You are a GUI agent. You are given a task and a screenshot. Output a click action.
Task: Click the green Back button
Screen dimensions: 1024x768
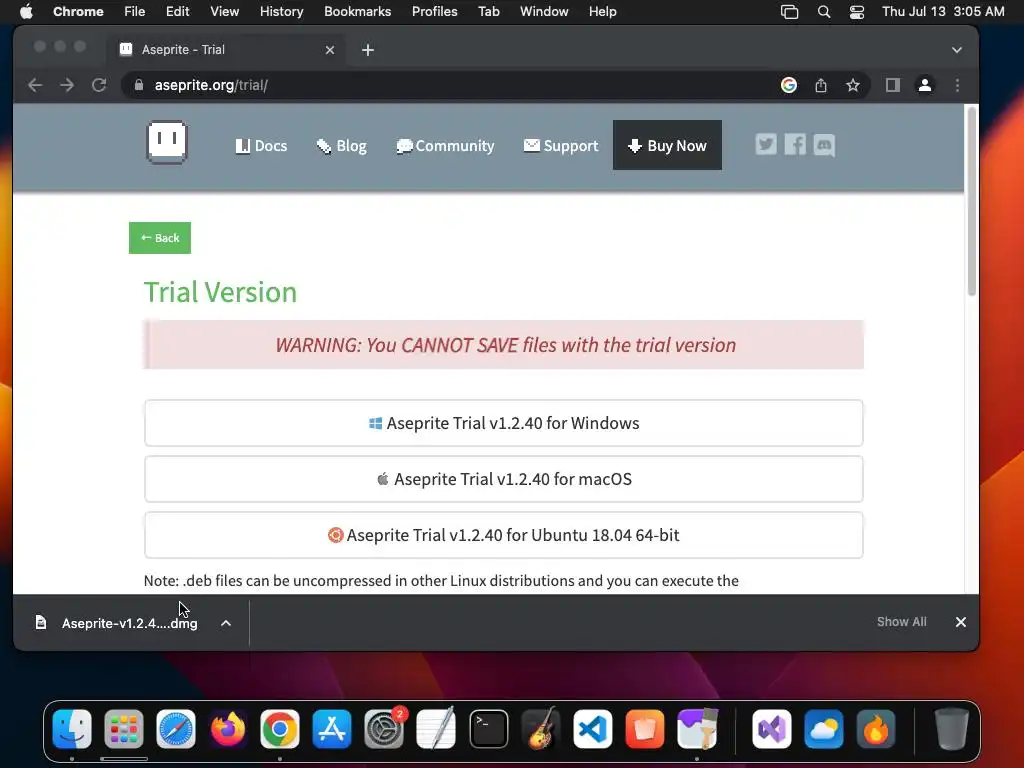(x=160, y=238)
